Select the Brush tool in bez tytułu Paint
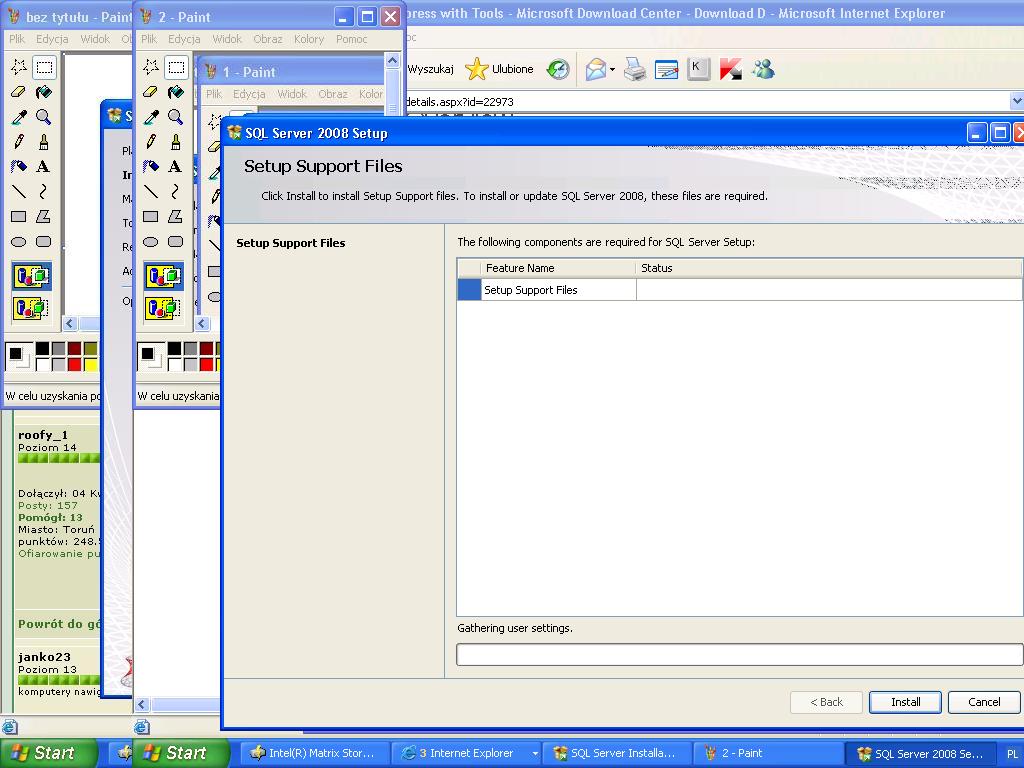The image size is (1024, 768). (44, 142)
